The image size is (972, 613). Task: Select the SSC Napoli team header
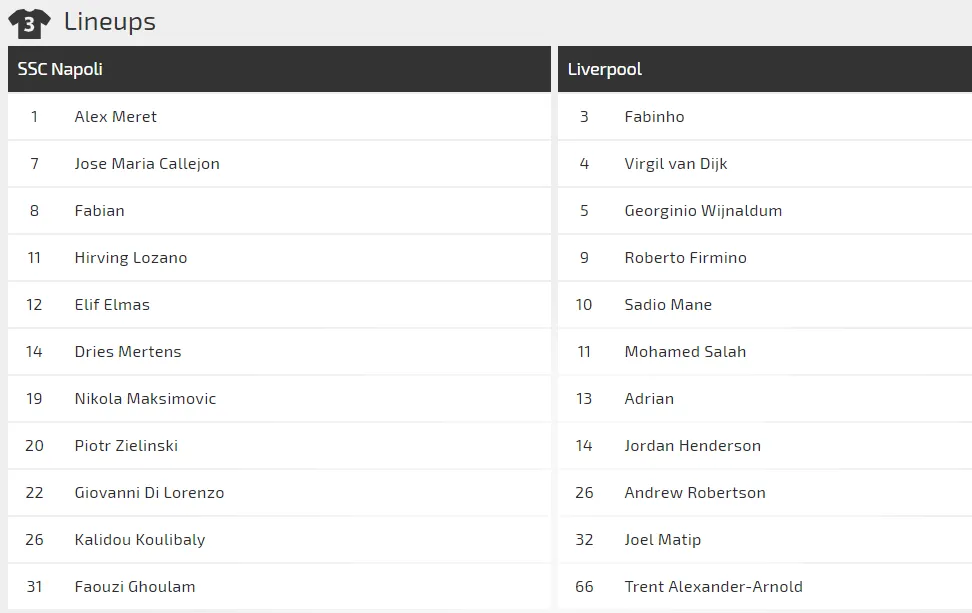(60, 69)
